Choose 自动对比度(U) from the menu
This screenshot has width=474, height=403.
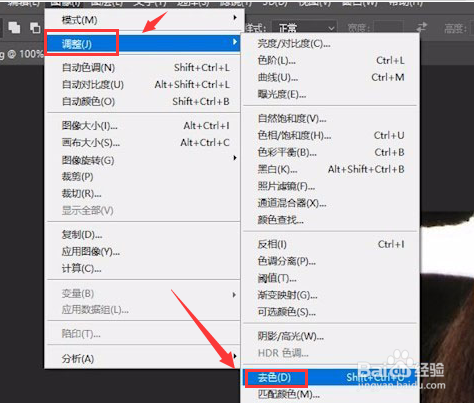[143, 85]
